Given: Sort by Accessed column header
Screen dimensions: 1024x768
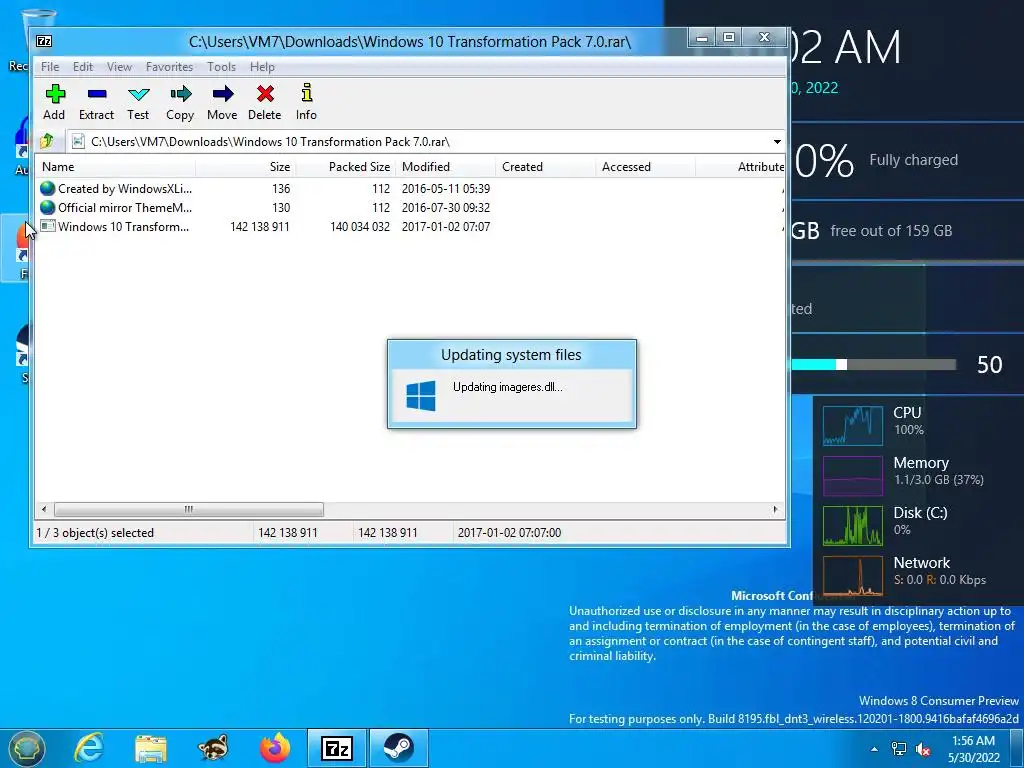Looking at the screenshot, I should click(x=646, y=167).
